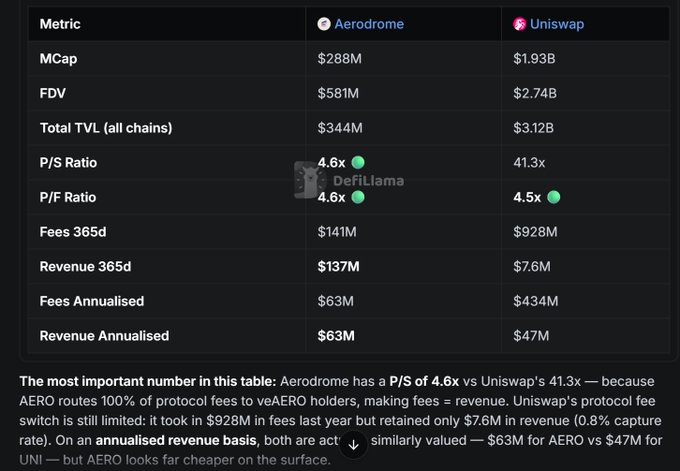Click the green dot beside Aerodrome P/S 4.6x
The height and width of the screenshot is (471, 680).
pyautogui.click(x=358, y=163)
